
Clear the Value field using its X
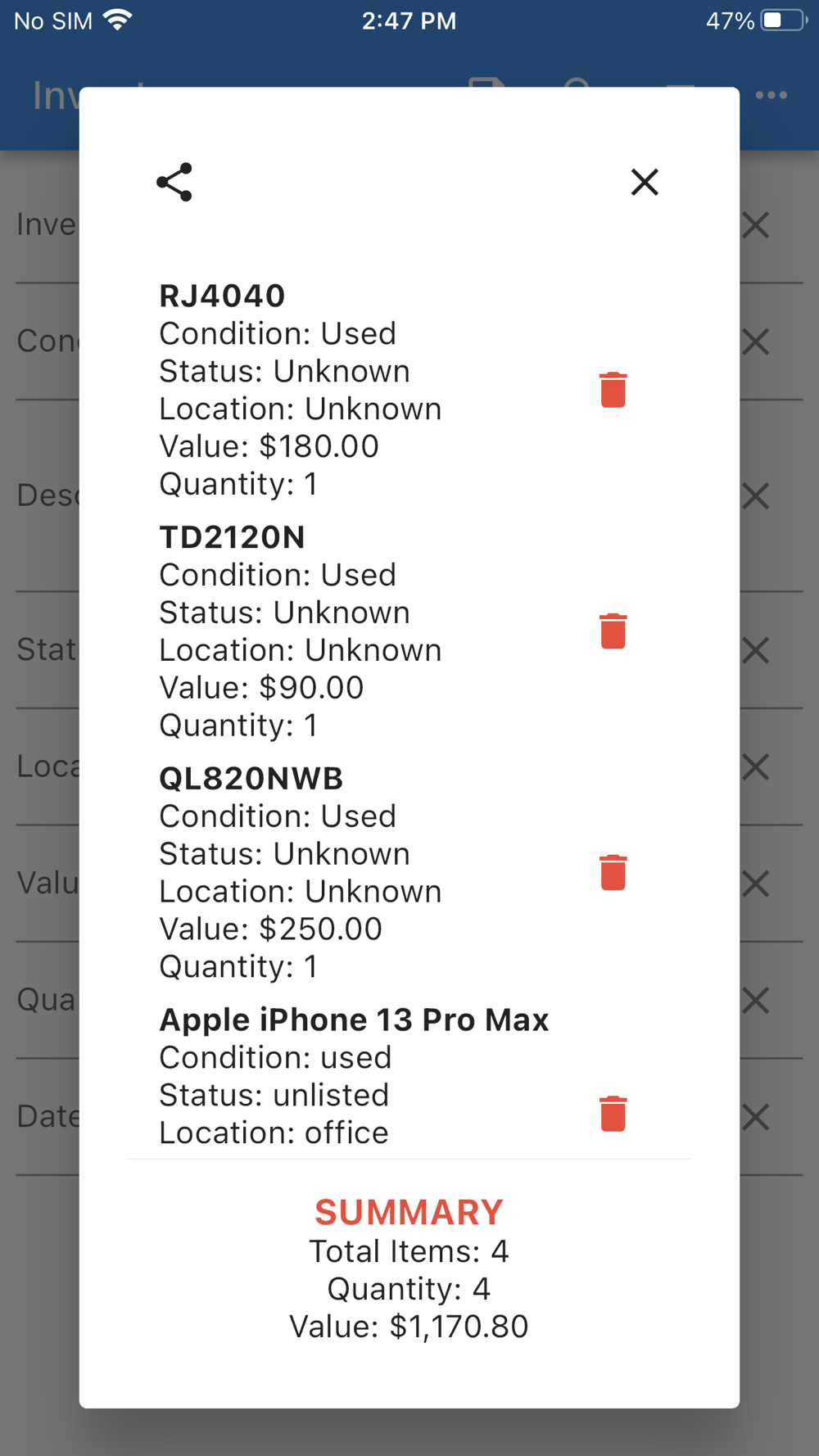pyautogui.click(x=755, y=884)
